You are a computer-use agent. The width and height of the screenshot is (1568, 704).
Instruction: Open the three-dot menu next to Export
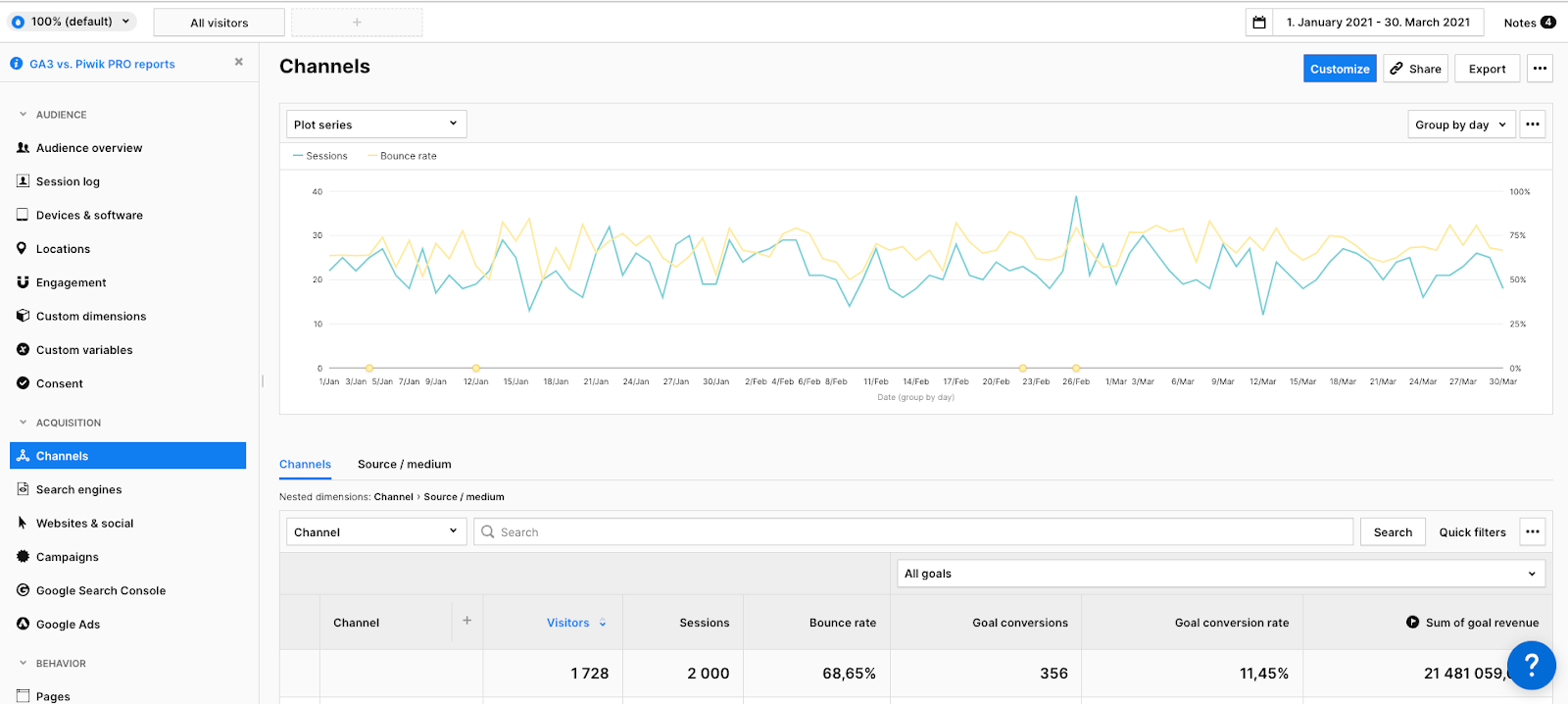pyautogui.click(x=1540, y=69)
